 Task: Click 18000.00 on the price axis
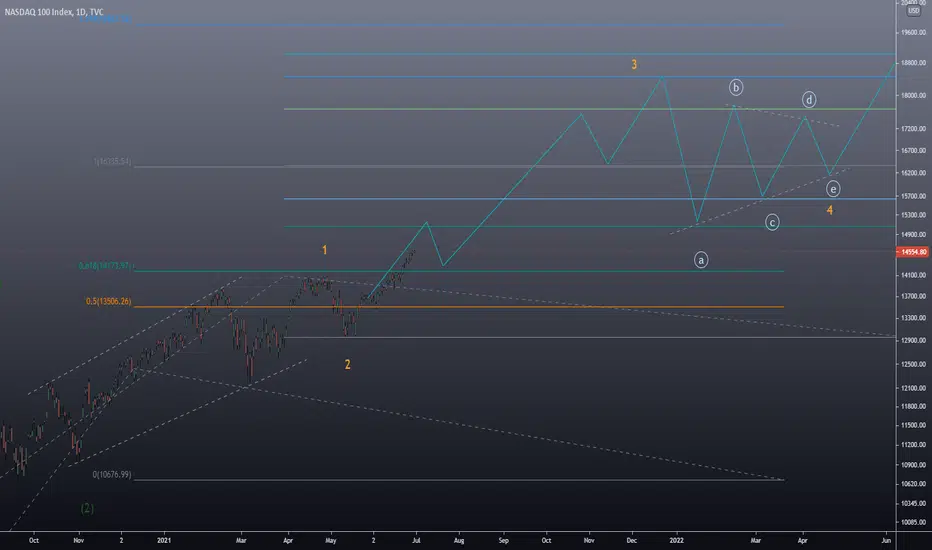(x=913, y=95)
